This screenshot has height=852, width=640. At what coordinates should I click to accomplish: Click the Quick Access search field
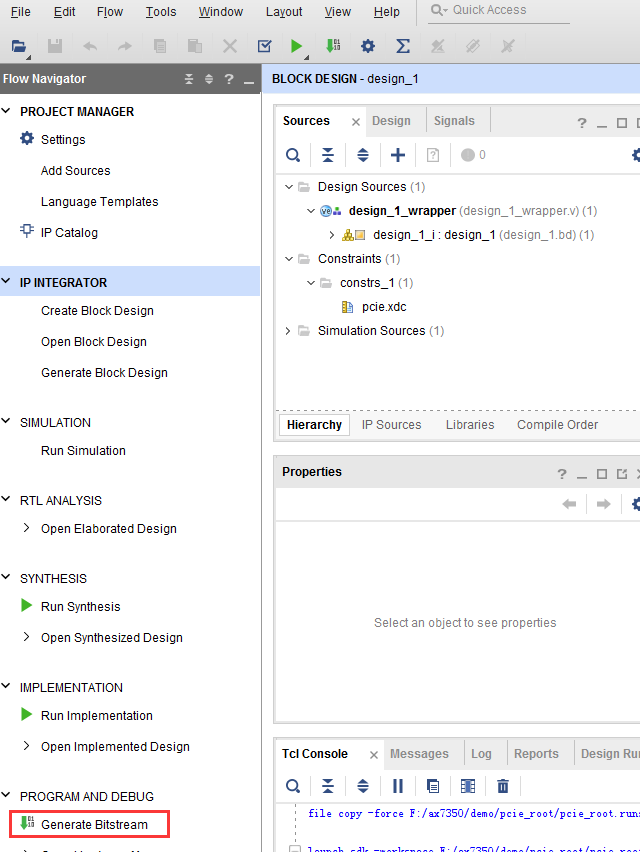(499, 10)
